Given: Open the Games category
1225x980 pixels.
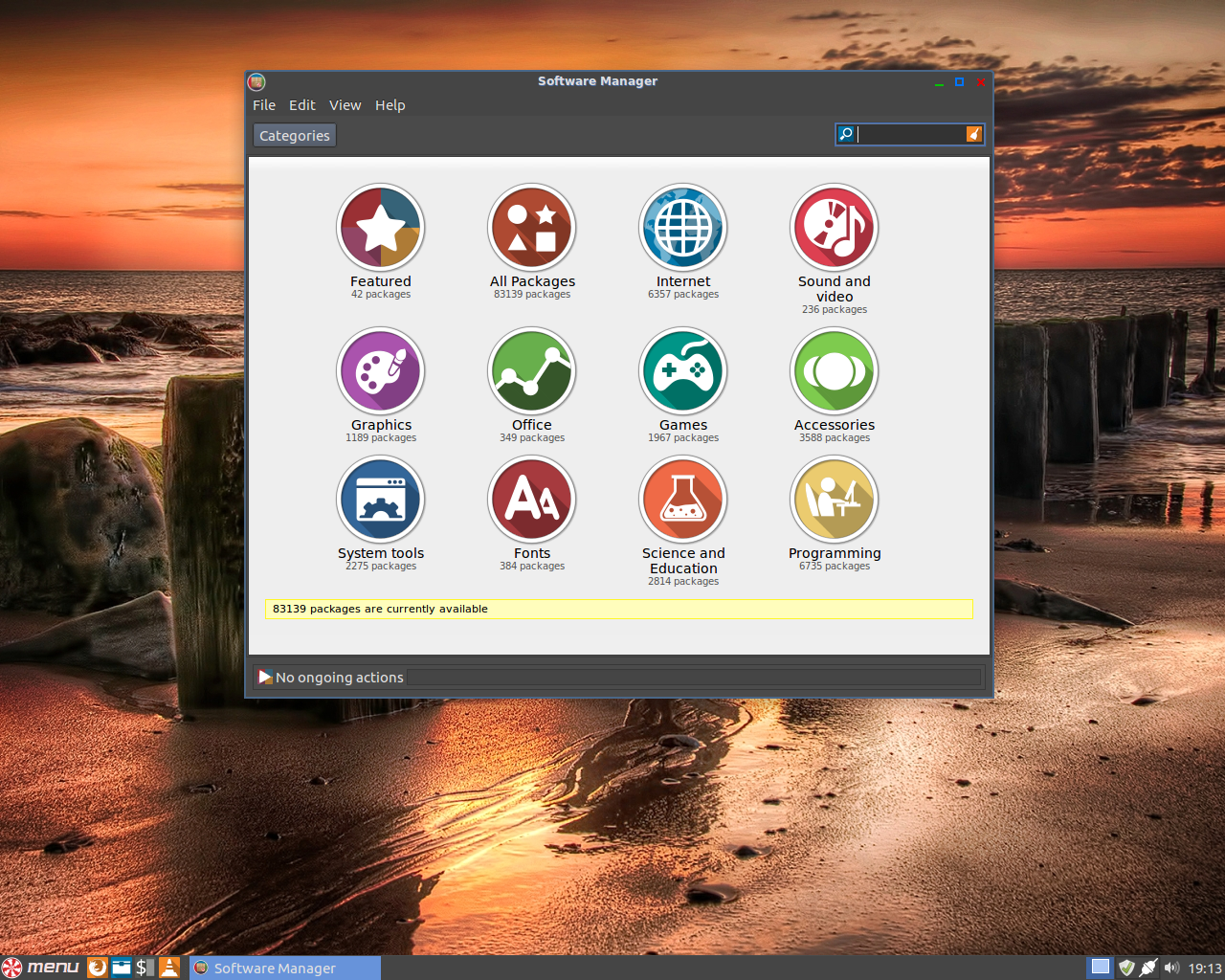Looking at the screenshot, I should (683, 385).
